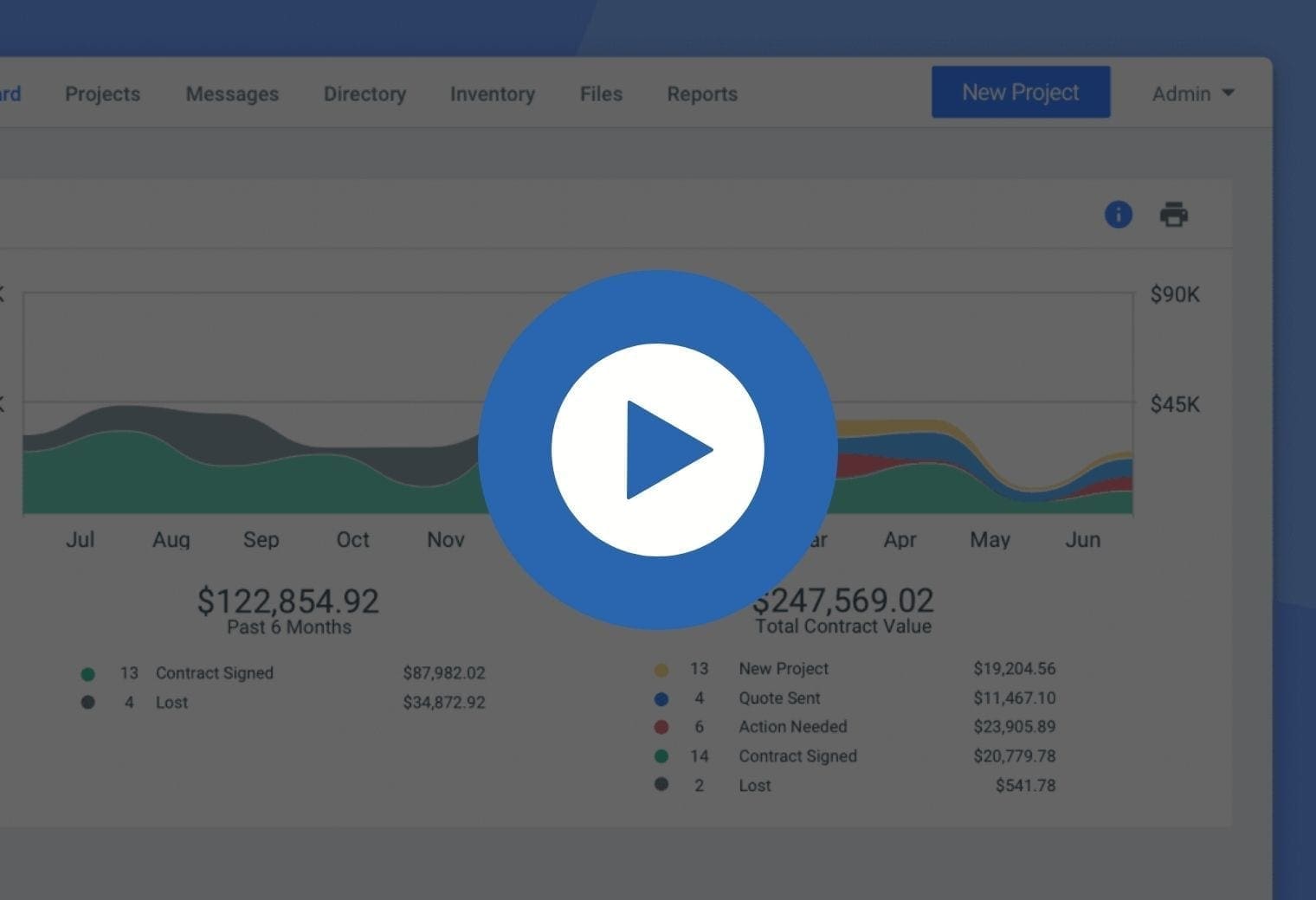Click the $87,982.02 Contract Signed amount
The width and height of the screenshot is (1316, 900).
[444, 673]
